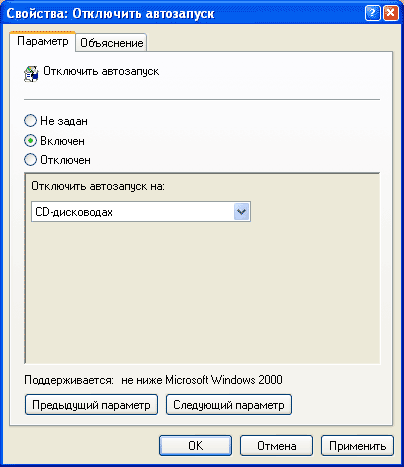The image size is (404, 467).
Task: Go to Предыдущий параметр
Action: (x=91, y=405)
